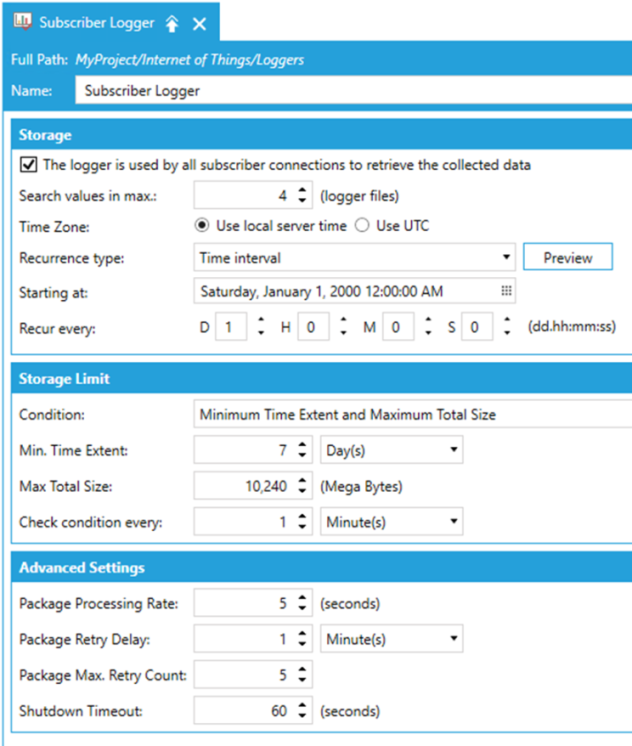Increase the Package Retry Delay value
632x746 pixels.
click(302, 633)
